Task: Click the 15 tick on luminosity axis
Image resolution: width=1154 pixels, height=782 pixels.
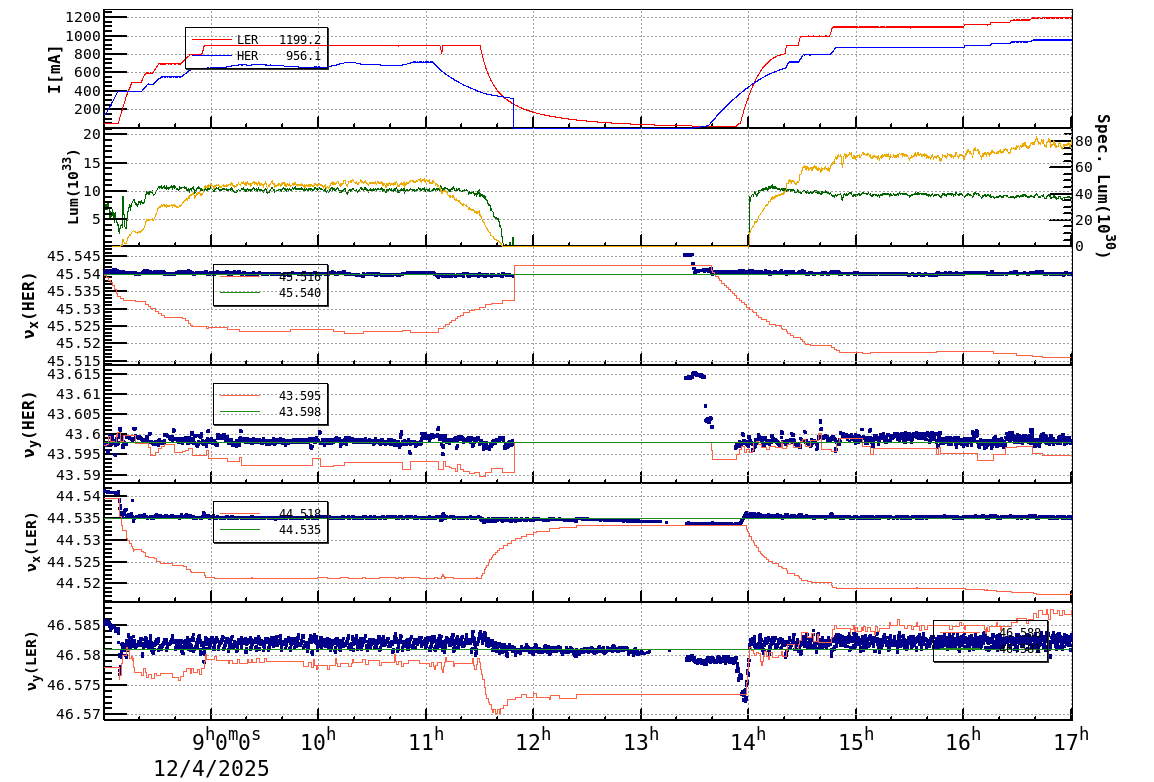Action: point(92,163)
